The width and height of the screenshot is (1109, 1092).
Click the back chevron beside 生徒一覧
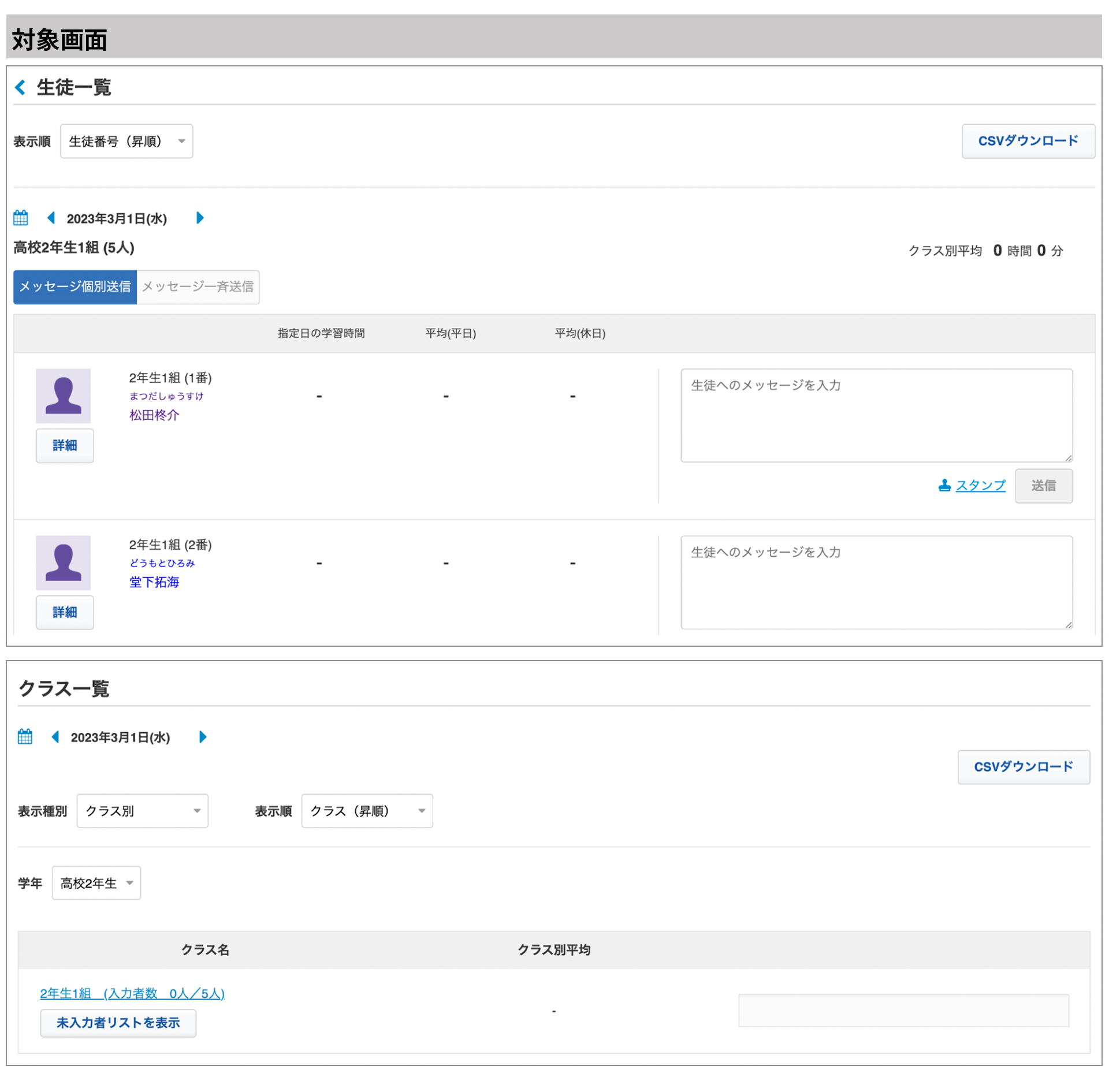21,88
